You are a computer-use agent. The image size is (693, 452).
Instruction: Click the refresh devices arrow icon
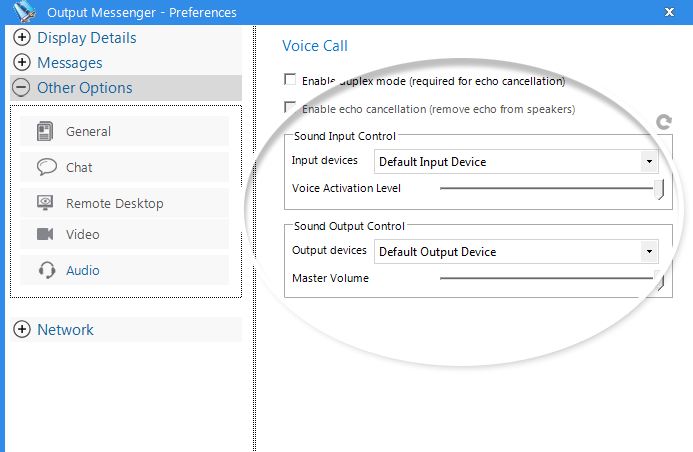pos(664,122)
